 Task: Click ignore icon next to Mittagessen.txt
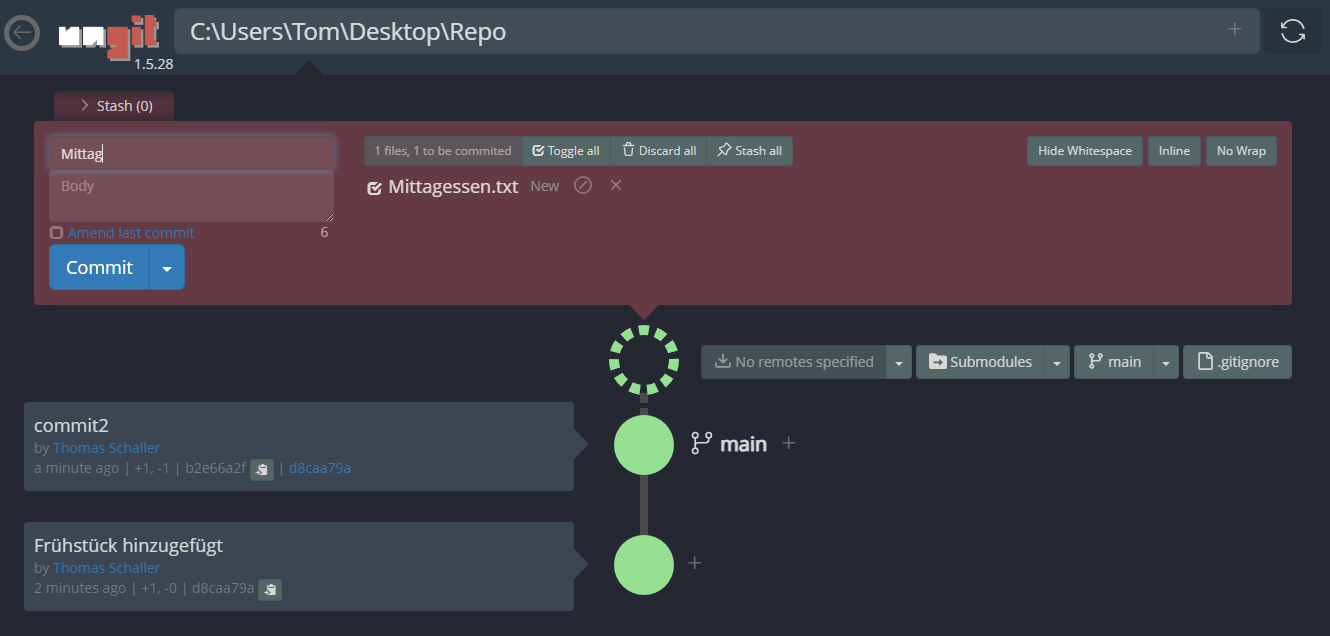click(583, 185)
